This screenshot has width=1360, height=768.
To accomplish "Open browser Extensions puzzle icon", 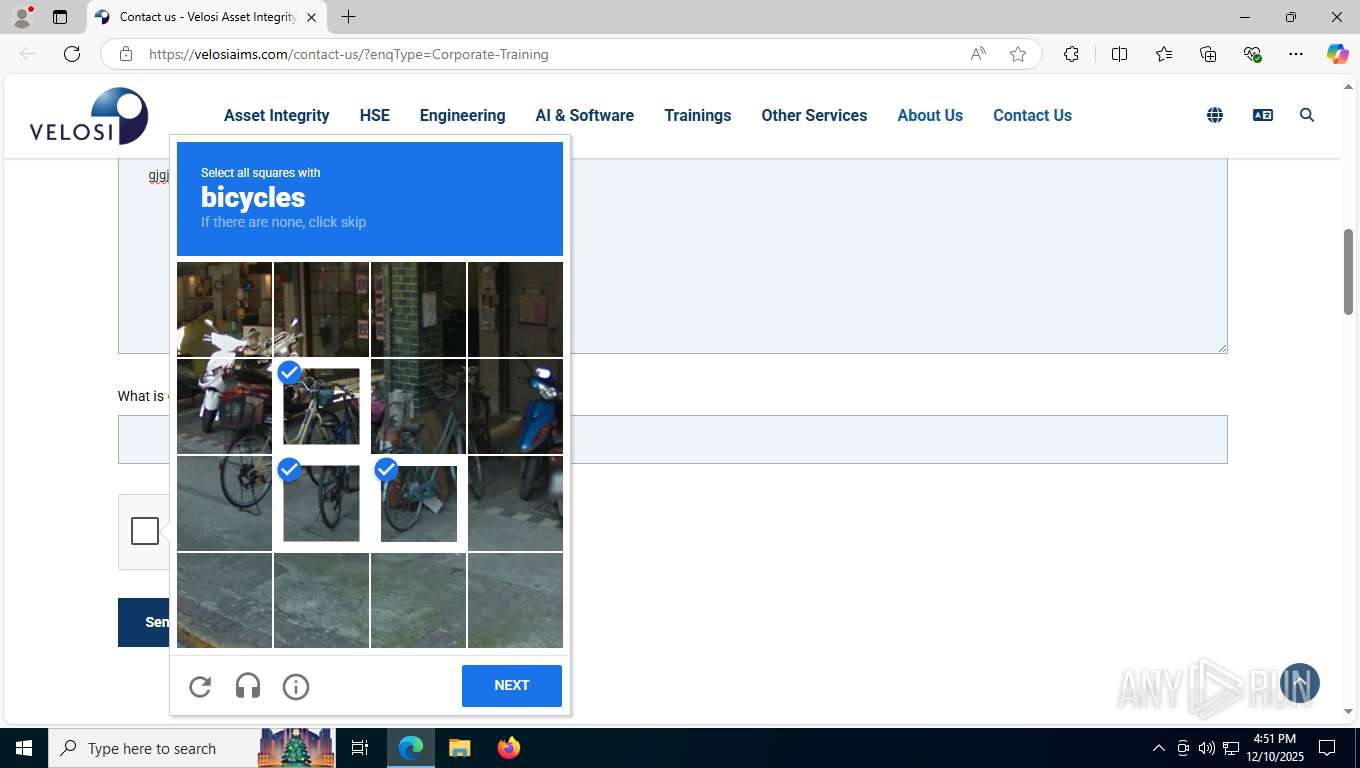I will pos(1071,54).
